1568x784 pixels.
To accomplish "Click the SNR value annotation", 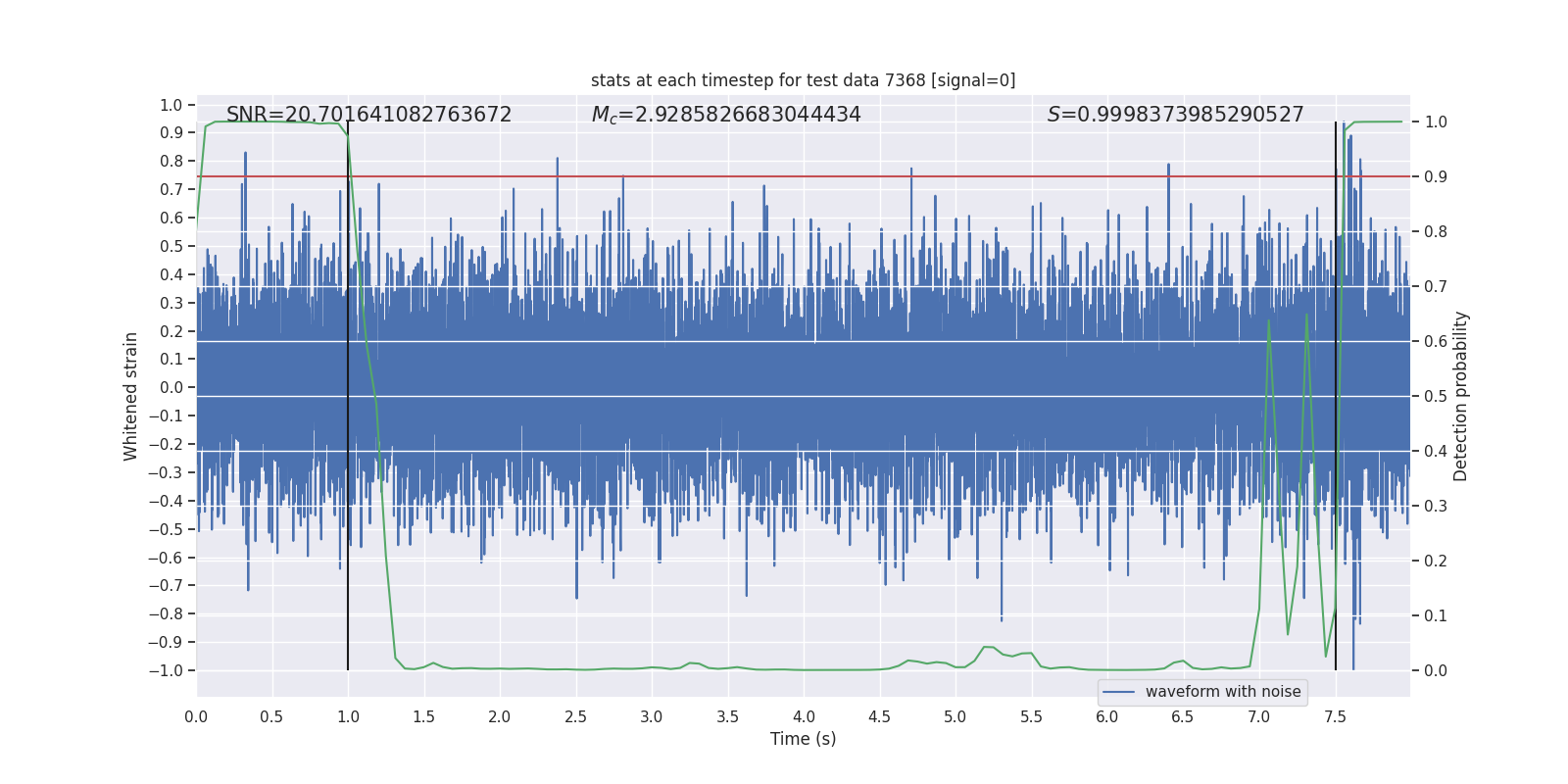I will (x=368, y=115).
